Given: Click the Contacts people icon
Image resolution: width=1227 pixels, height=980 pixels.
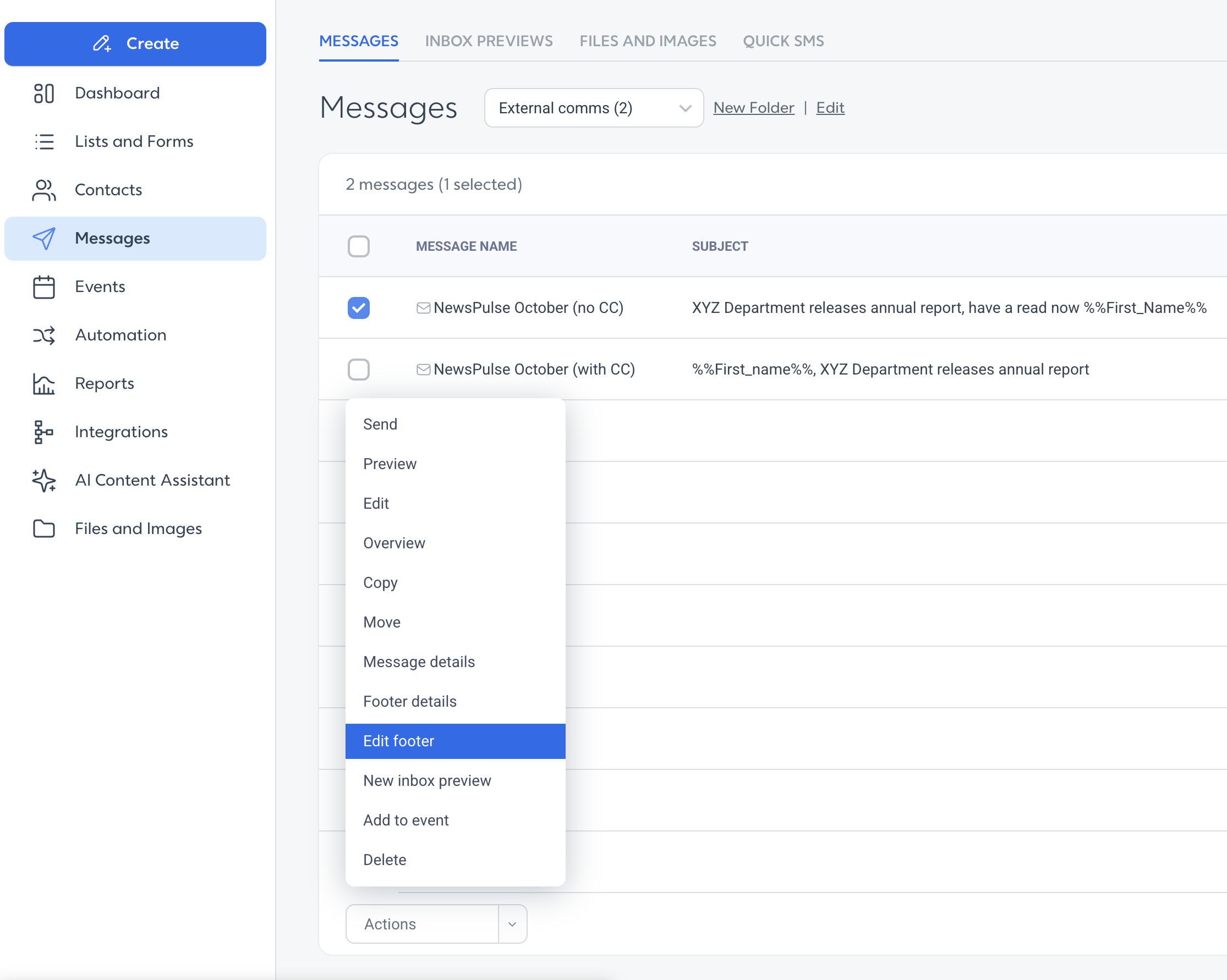Looking at the screenshot, I should point(44,190).
